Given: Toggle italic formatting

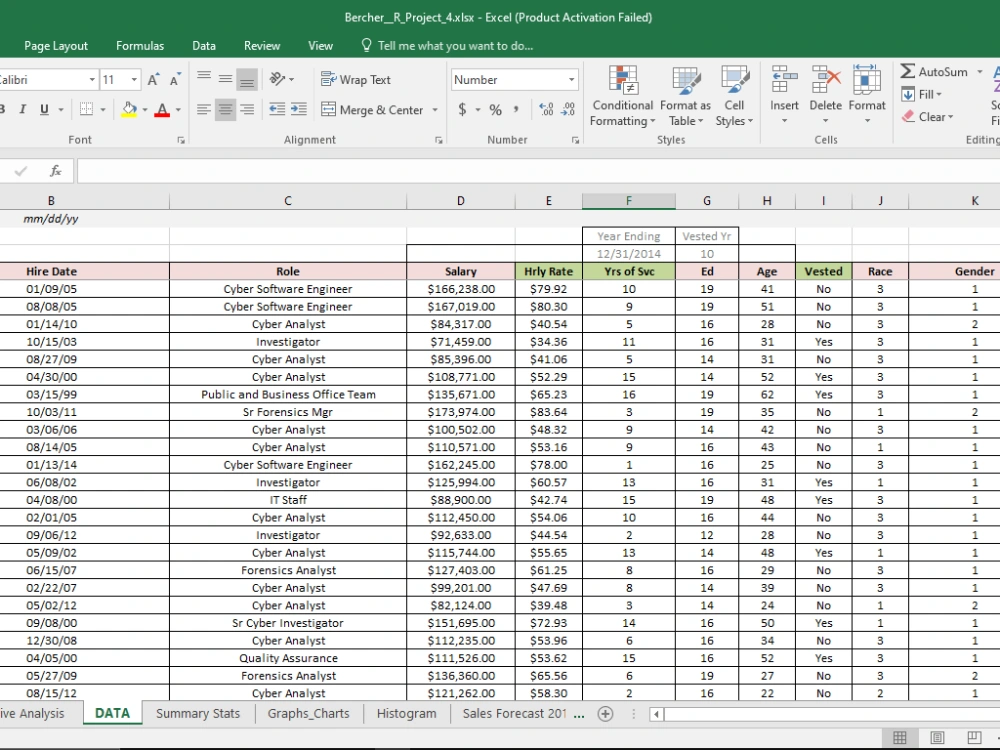Looking at the screenshot, I should pyautogui.click(x=24, y=109).
